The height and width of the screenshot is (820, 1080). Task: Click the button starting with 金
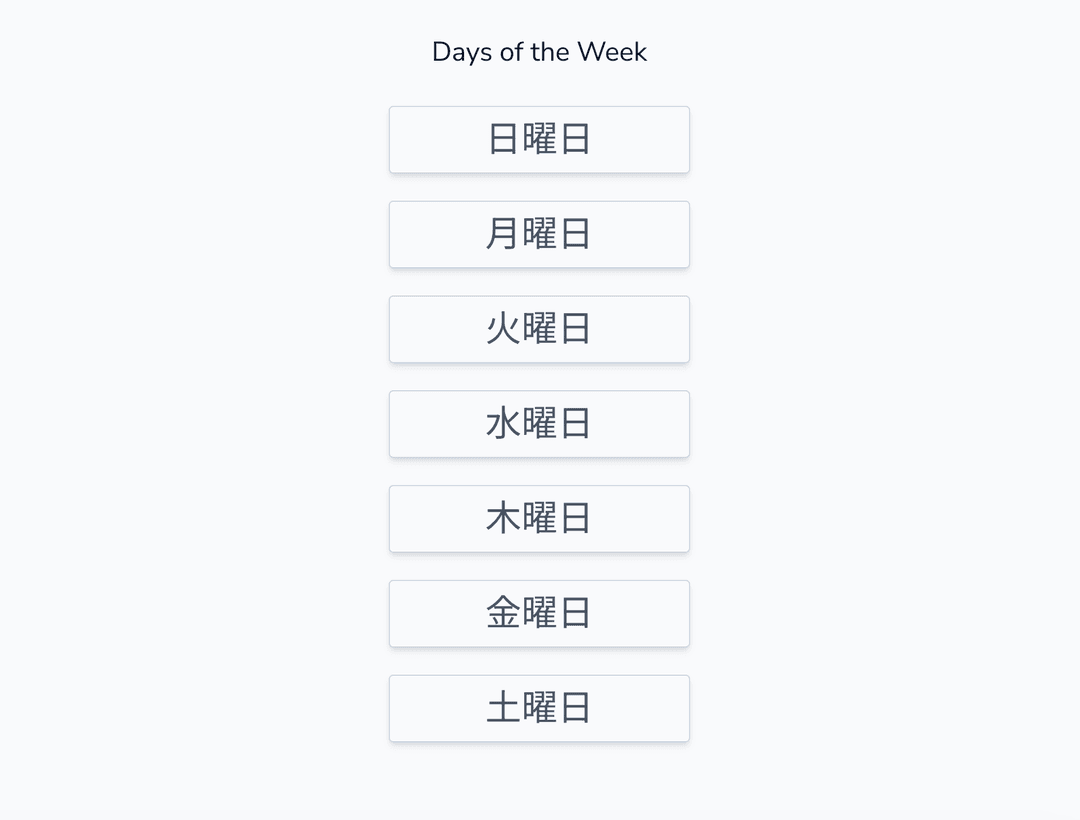click(x=539, y=613)
